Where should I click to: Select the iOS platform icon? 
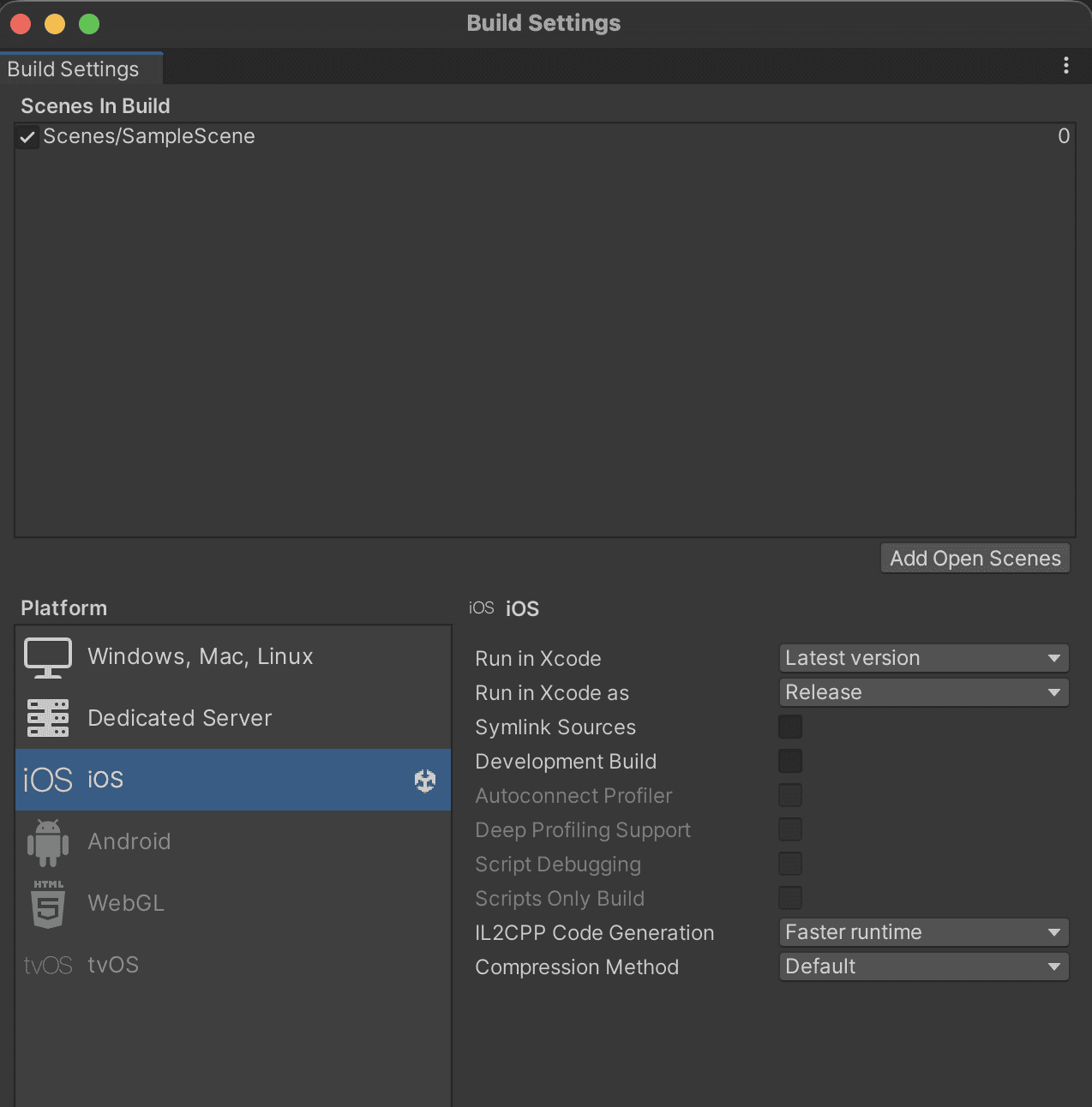[x=48, y=780]
